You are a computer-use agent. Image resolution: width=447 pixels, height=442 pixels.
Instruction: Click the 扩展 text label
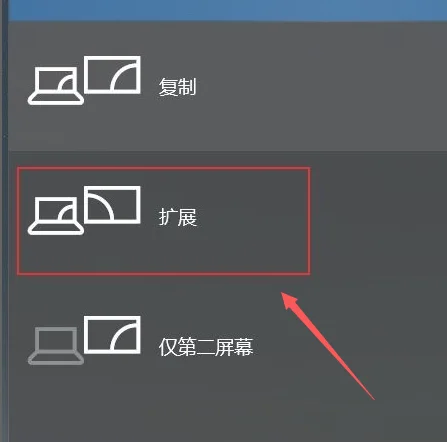178,217
